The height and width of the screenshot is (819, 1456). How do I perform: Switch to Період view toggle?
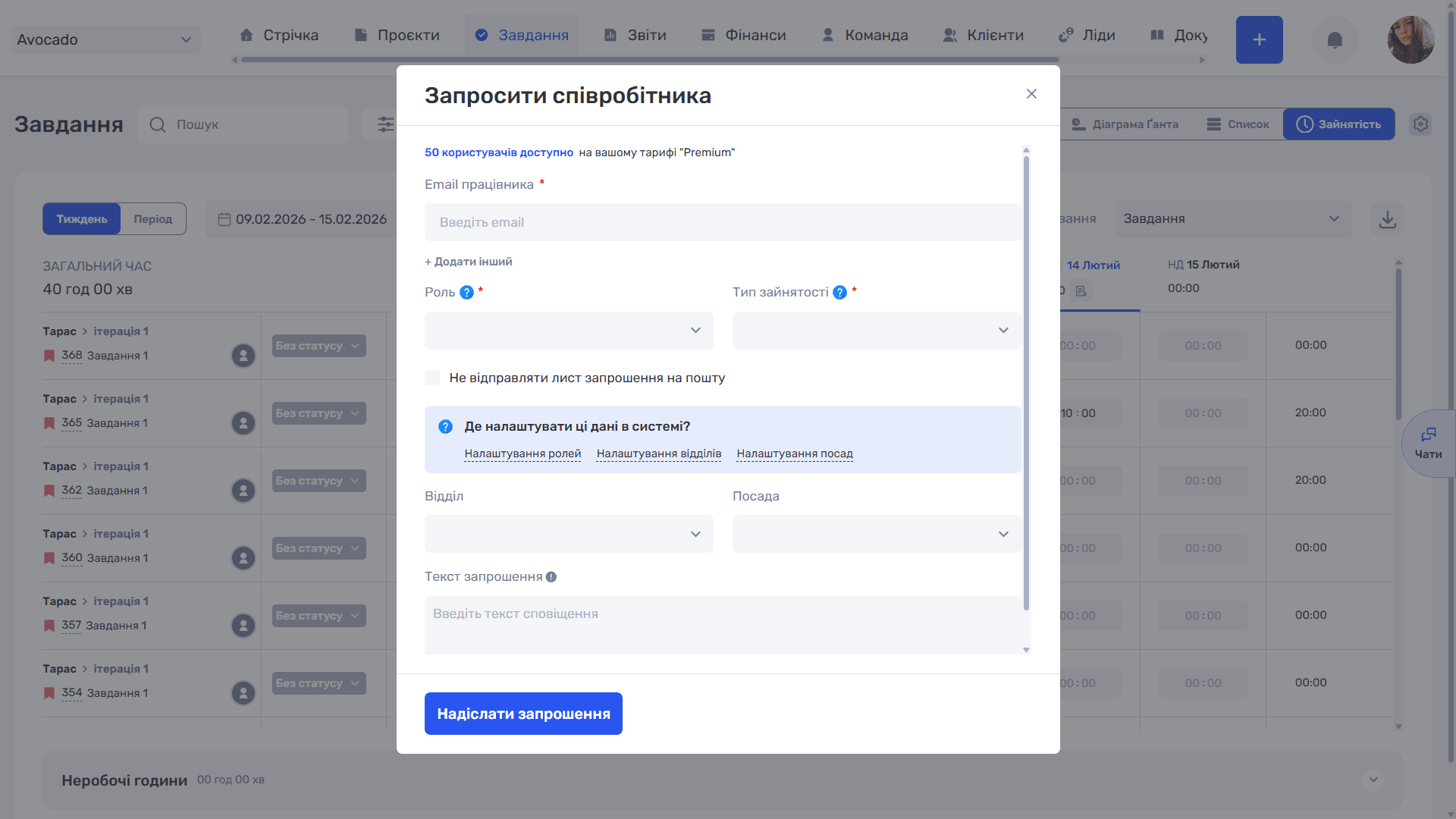pos(153,219)
